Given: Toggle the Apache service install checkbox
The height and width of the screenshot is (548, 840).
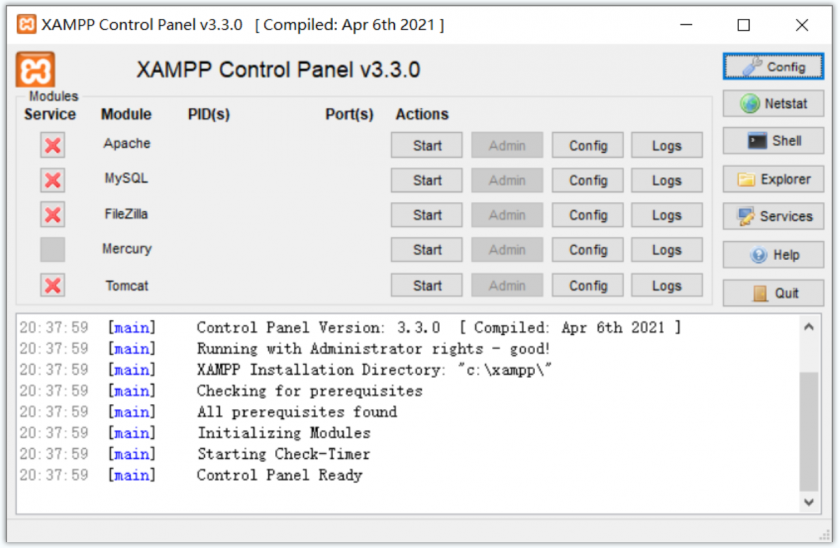Looking at the screenshot, I should tap(52, 145).
